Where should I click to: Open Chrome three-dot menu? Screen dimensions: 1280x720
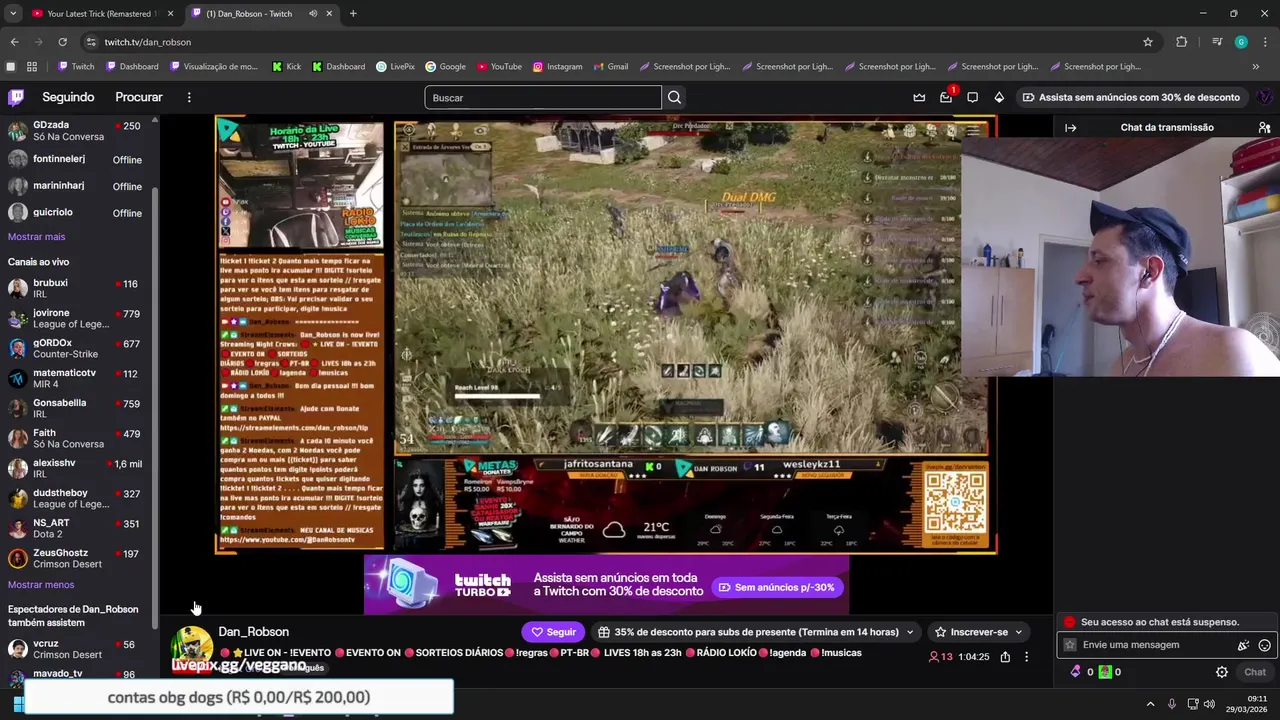click(x=1265, y=42)
